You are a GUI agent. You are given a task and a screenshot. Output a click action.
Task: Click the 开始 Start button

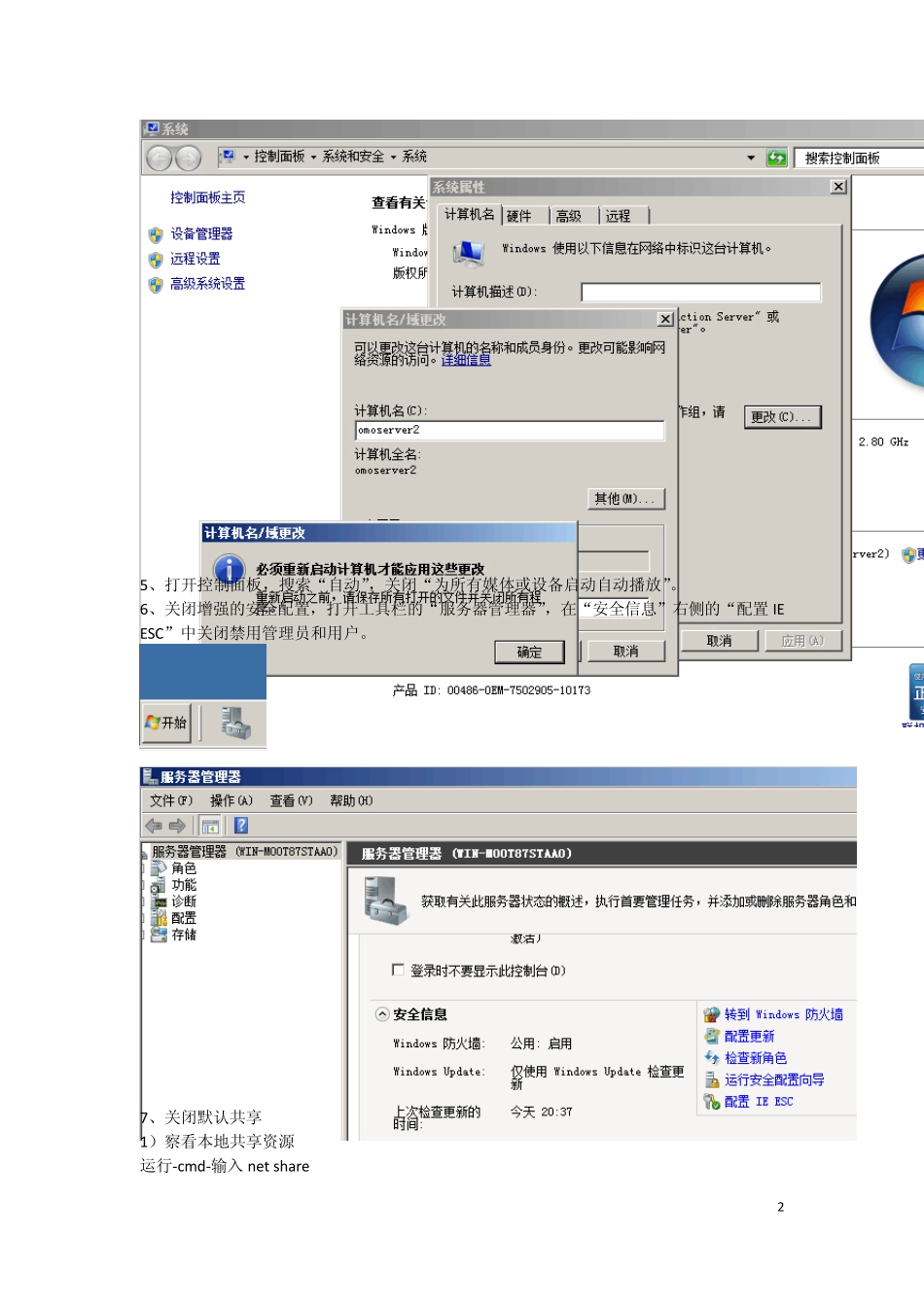pyautogui.click(x=166, y=723)
